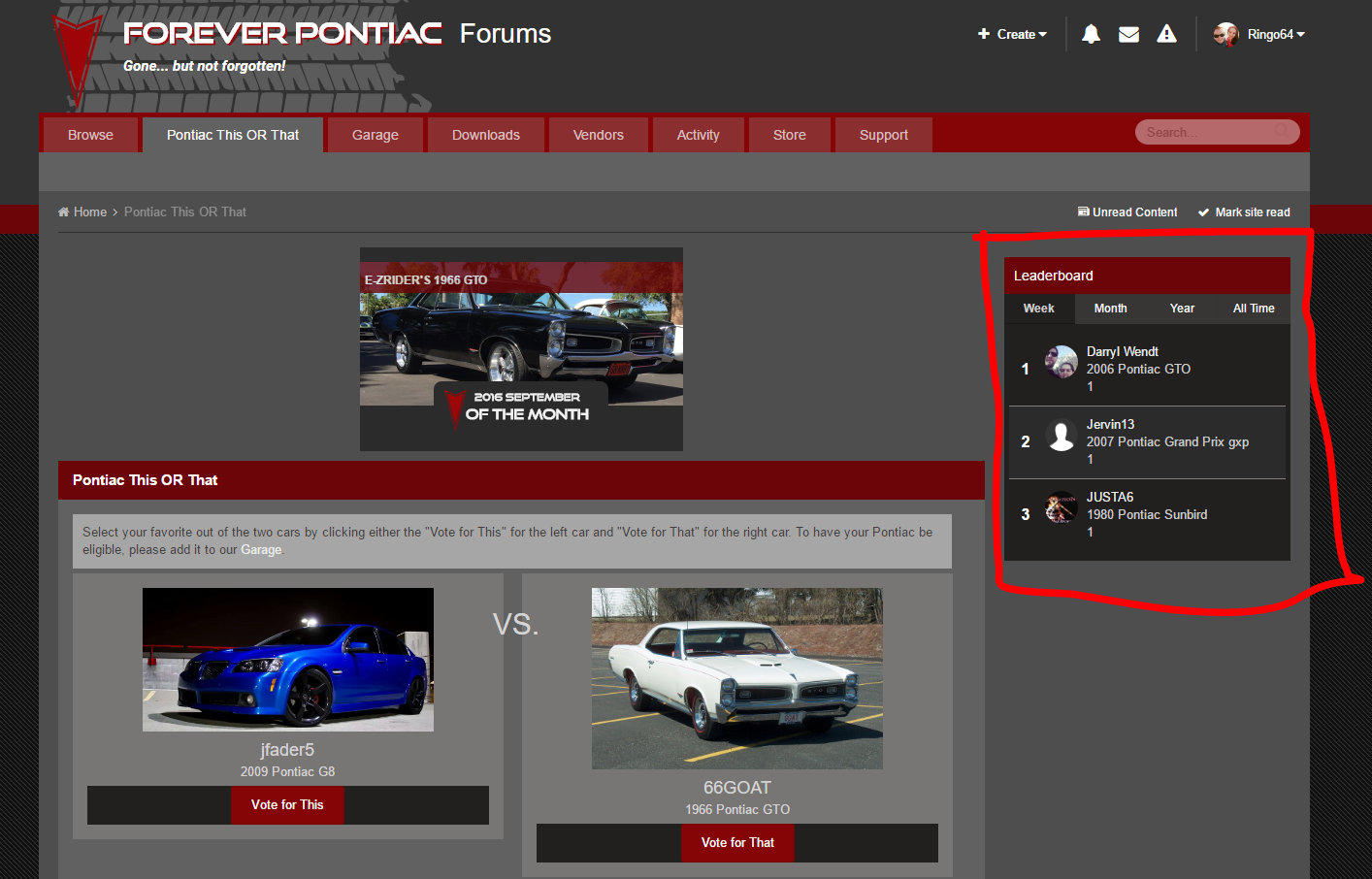Viewport: 1372px width, 879px height.
Task: Click the 2009 Pontiac G8 label
Action: [x=287, y=772]
